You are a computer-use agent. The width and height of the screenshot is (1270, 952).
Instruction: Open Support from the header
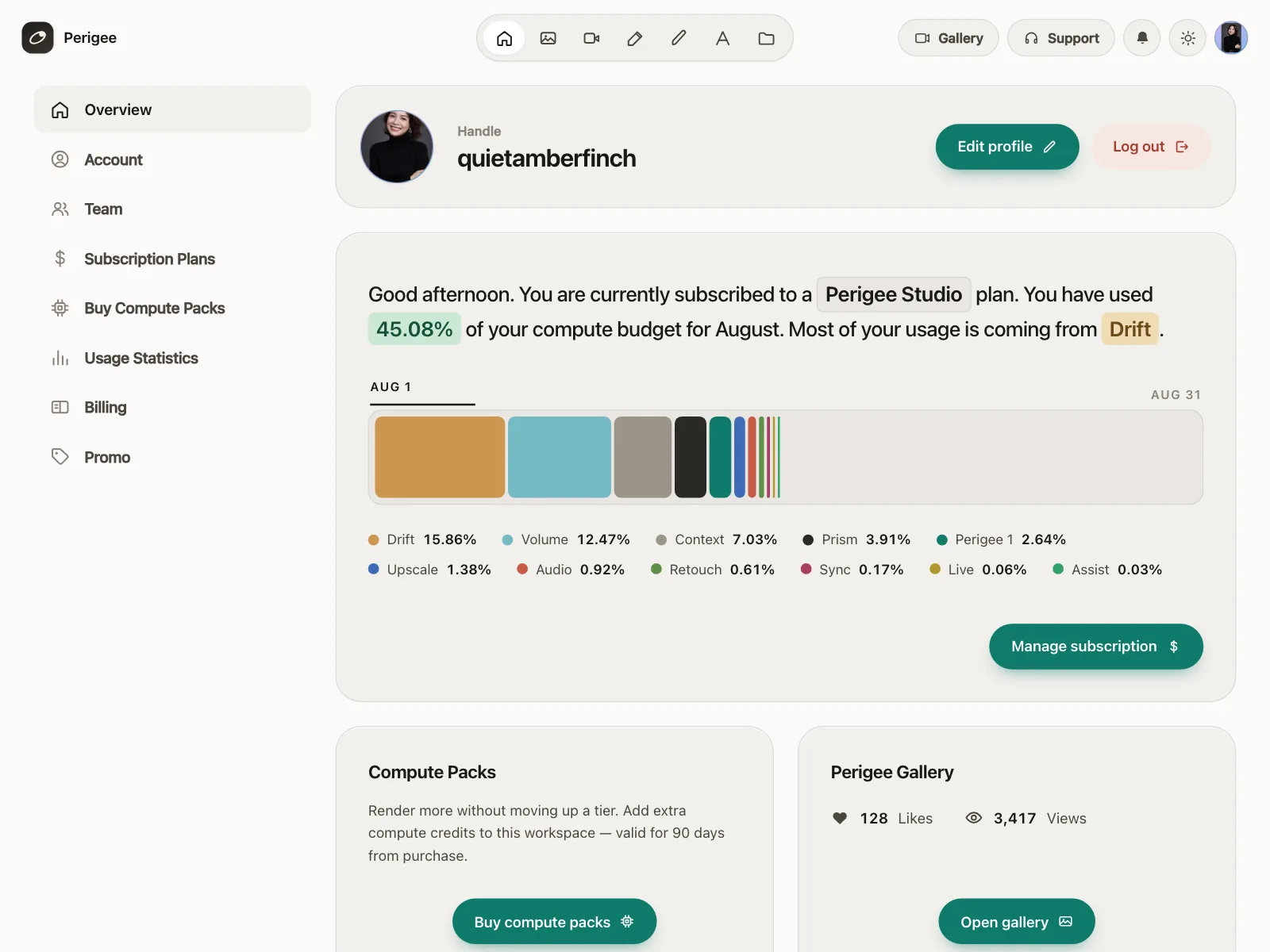[x=1061, y=38]
